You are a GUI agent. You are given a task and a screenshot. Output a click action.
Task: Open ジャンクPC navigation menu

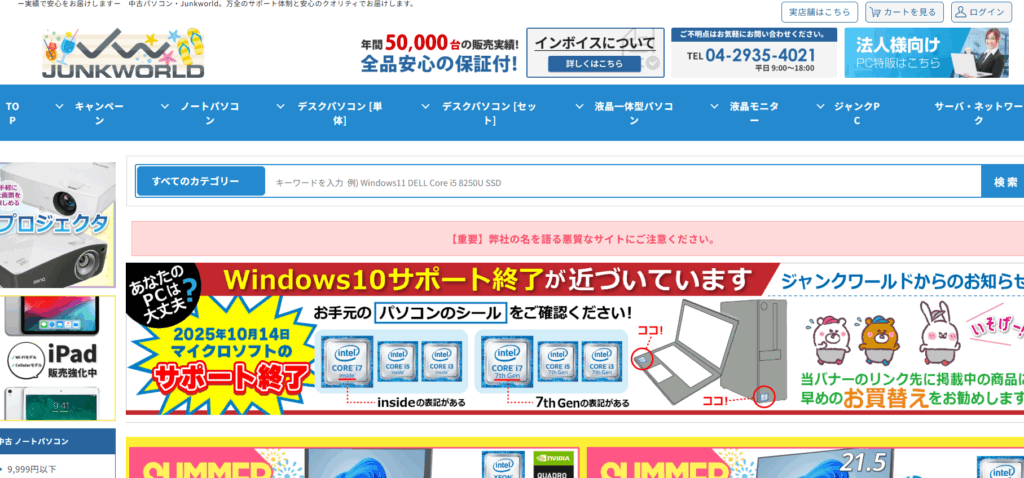click(857, 113)
